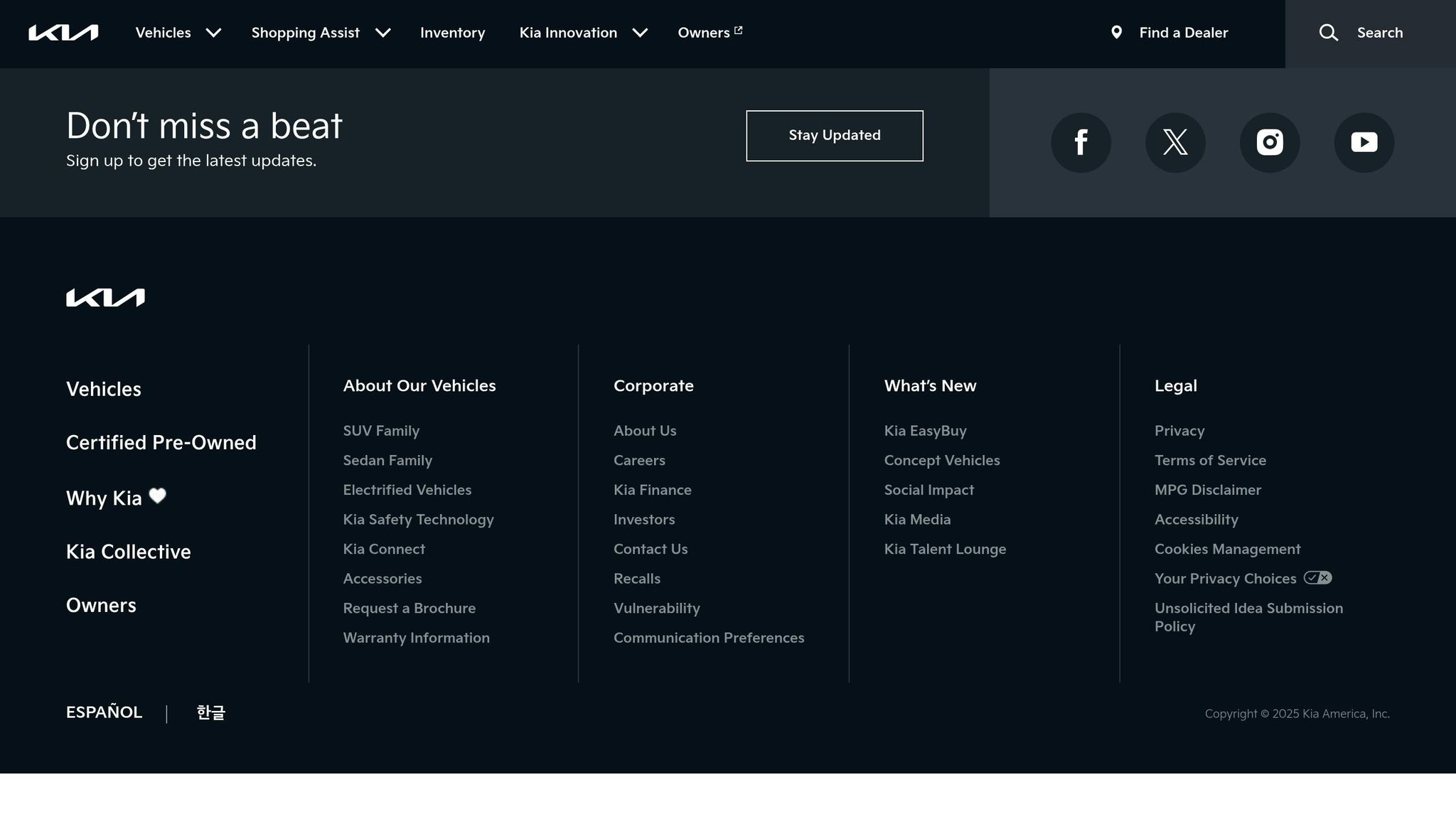Switch site language to Korean (한글)
The height and width of the screenshot is (819, 1456).
point(210,712)
